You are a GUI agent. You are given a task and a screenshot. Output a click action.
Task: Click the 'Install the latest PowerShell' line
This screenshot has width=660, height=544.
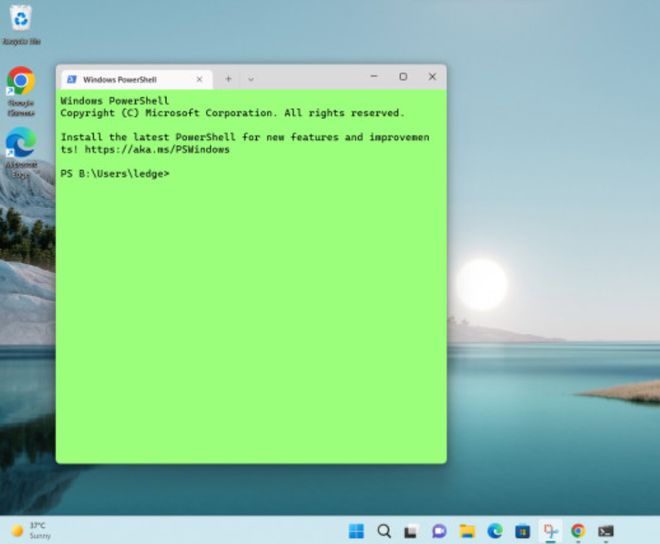(x=245, y=137)
